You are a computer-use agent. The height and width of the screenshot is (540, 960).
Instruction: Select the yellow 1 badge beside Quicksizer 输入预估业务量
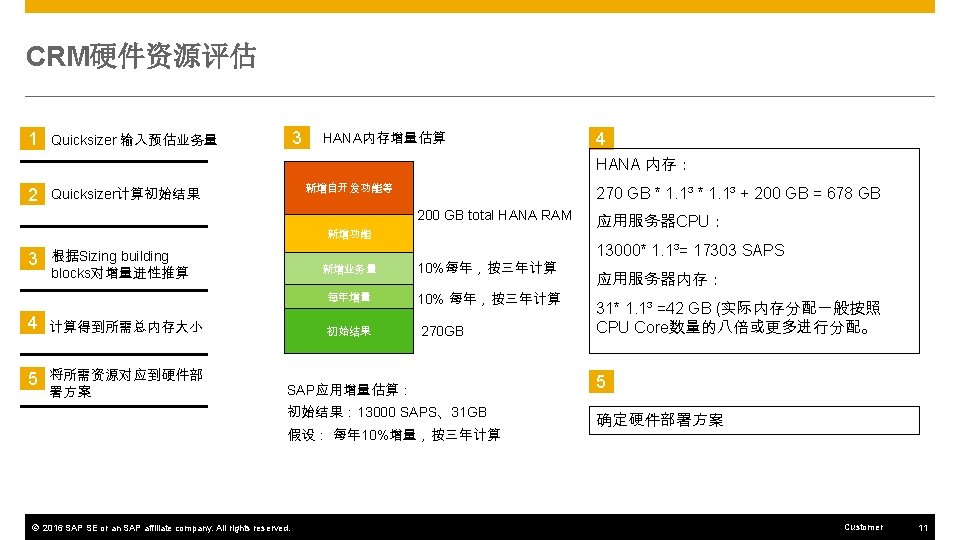click(x=32, y=138)
